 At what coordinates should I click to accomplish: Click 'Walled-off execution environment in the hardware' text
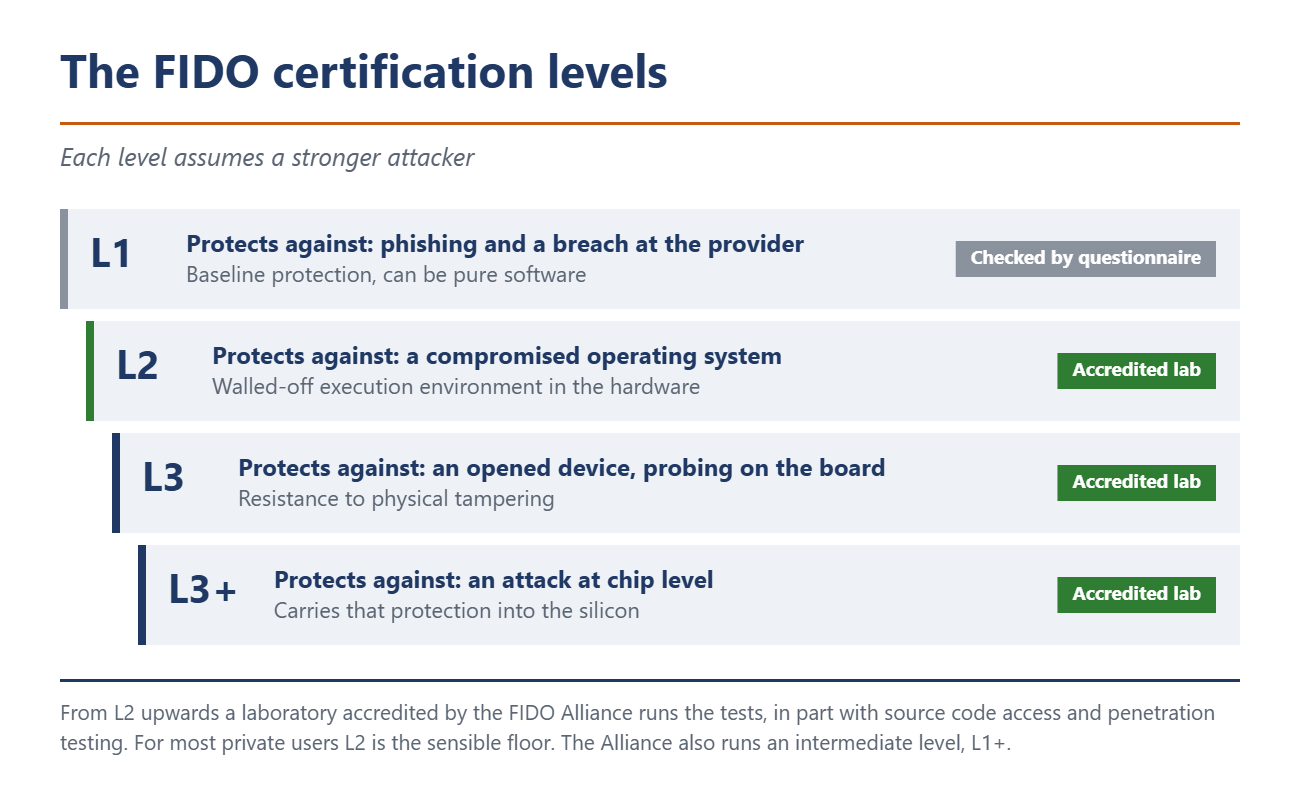456,387
